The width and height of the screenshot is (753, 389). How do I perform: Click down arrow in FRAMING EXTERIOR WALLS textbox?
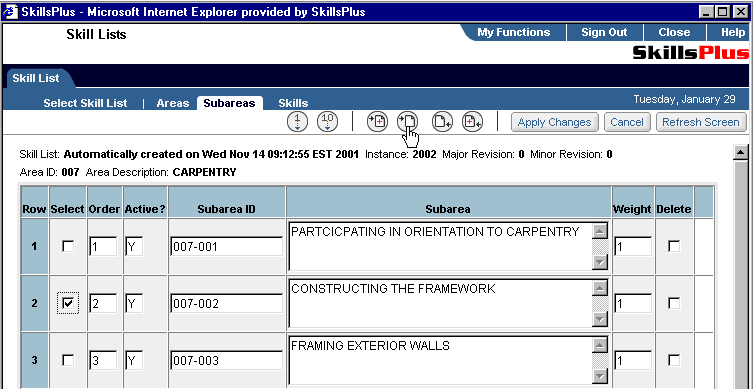600,376
